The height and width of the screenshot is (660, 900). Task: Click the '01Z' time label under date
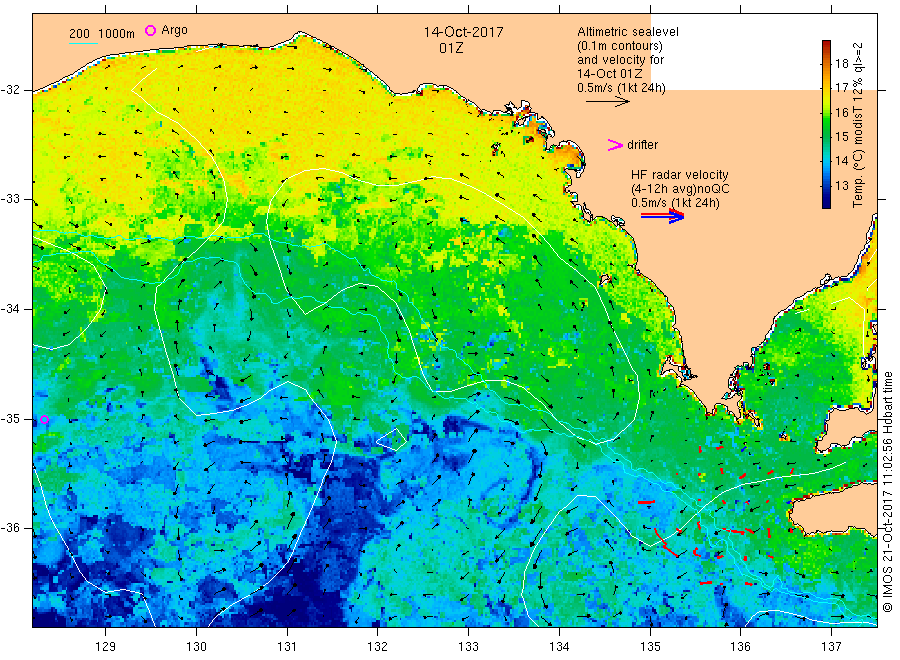coord(451,48)
